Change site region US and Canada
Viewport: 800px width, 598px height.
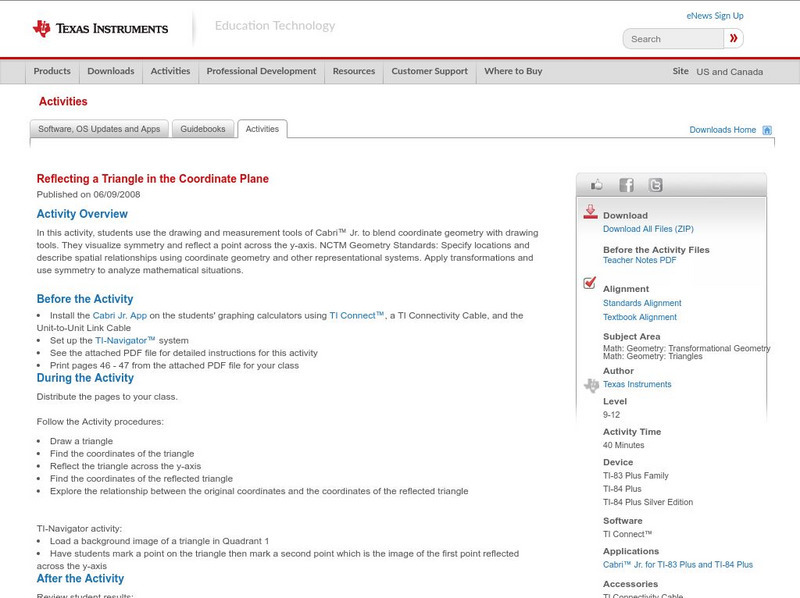[x=730, y=72]
